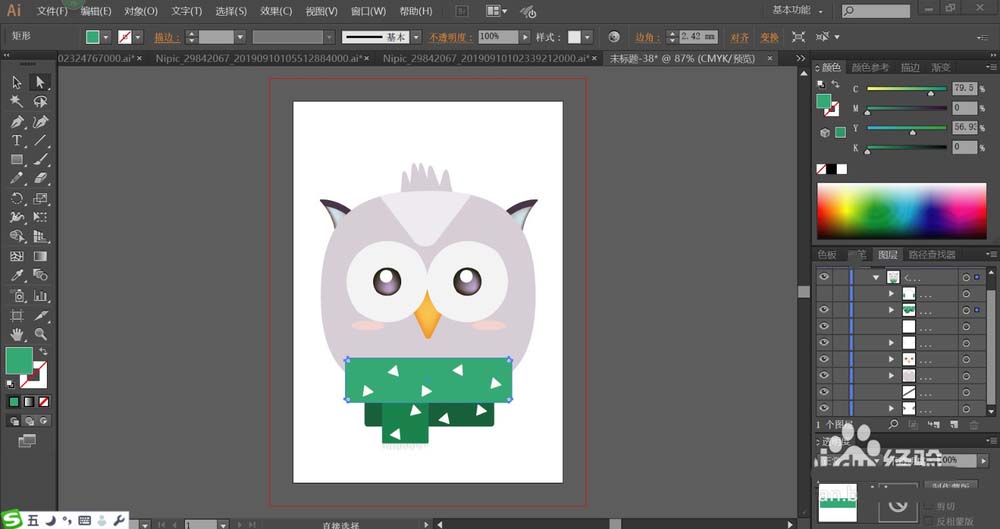This screenshot has width=1000, height=529.
Task: Open the 文件(F) menu
Action: click(52, 11)
